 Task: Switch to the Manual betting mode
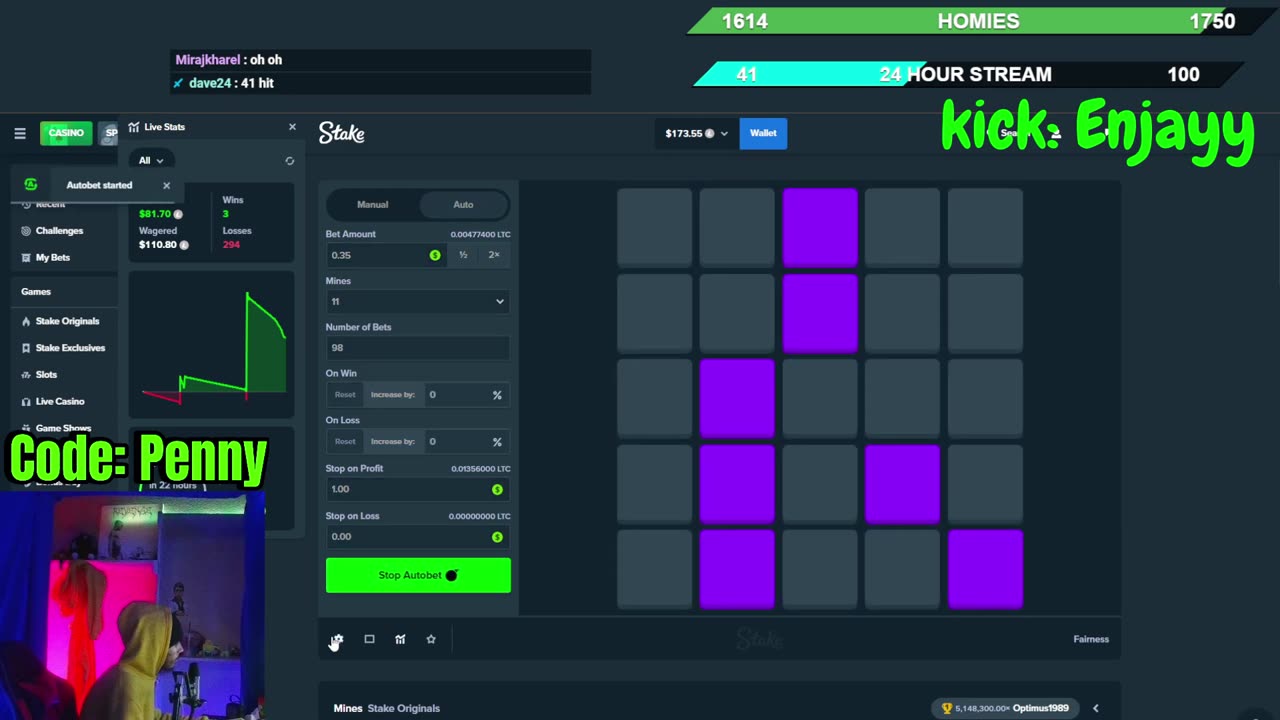pyautogui.click(x=372, y=205)
